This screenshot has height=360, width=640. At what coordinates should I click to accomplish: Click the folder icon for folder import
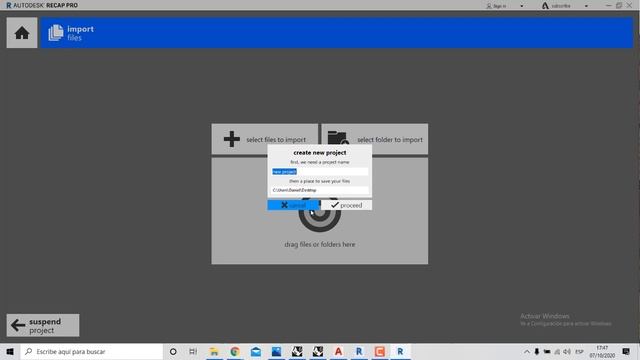tap(338, 138)
